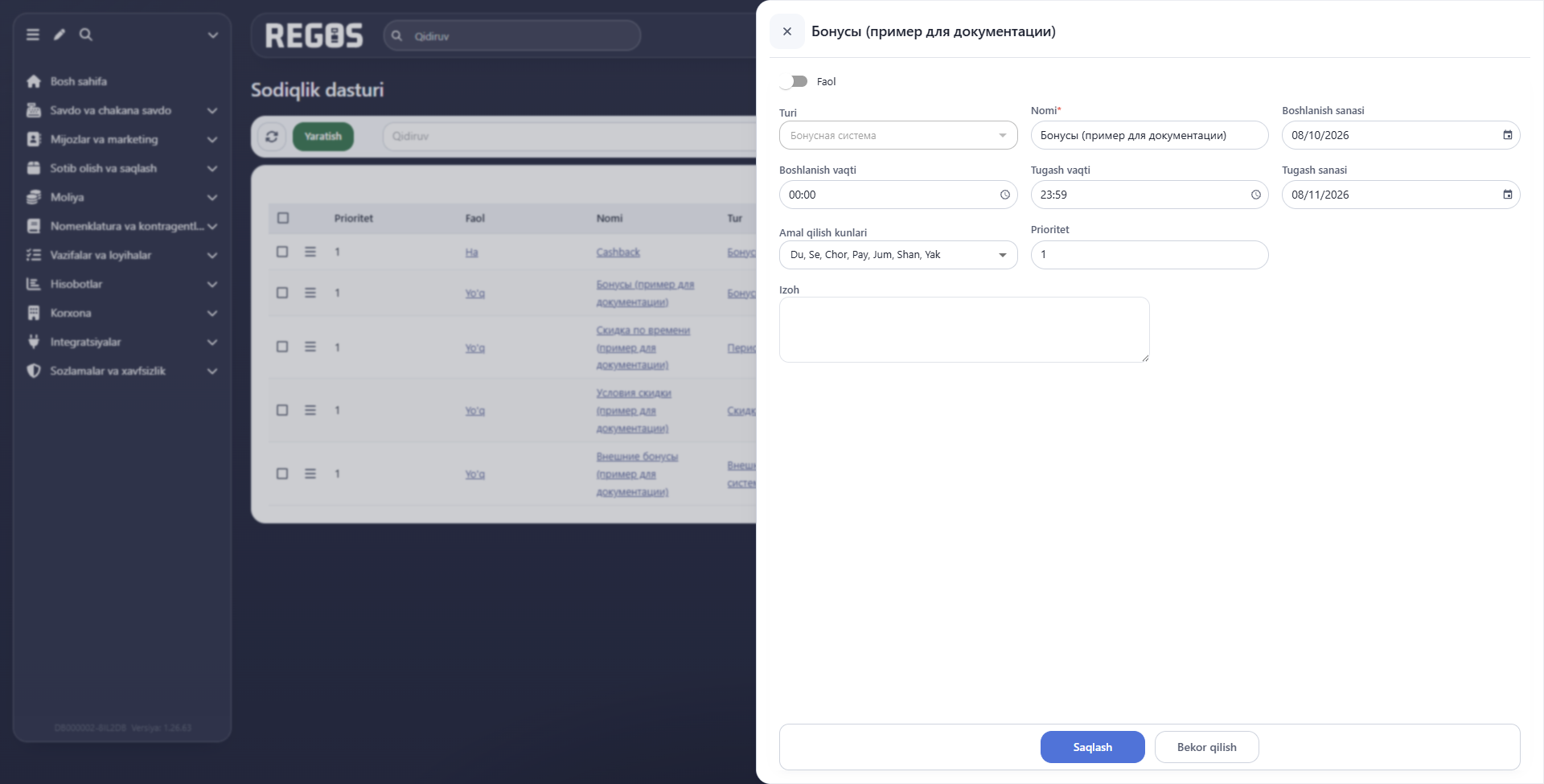The width and height of the screenshot is (1544, 784).
Task: Check the Внешние бонусы row checkbox
Action: (x=282, y=474)
